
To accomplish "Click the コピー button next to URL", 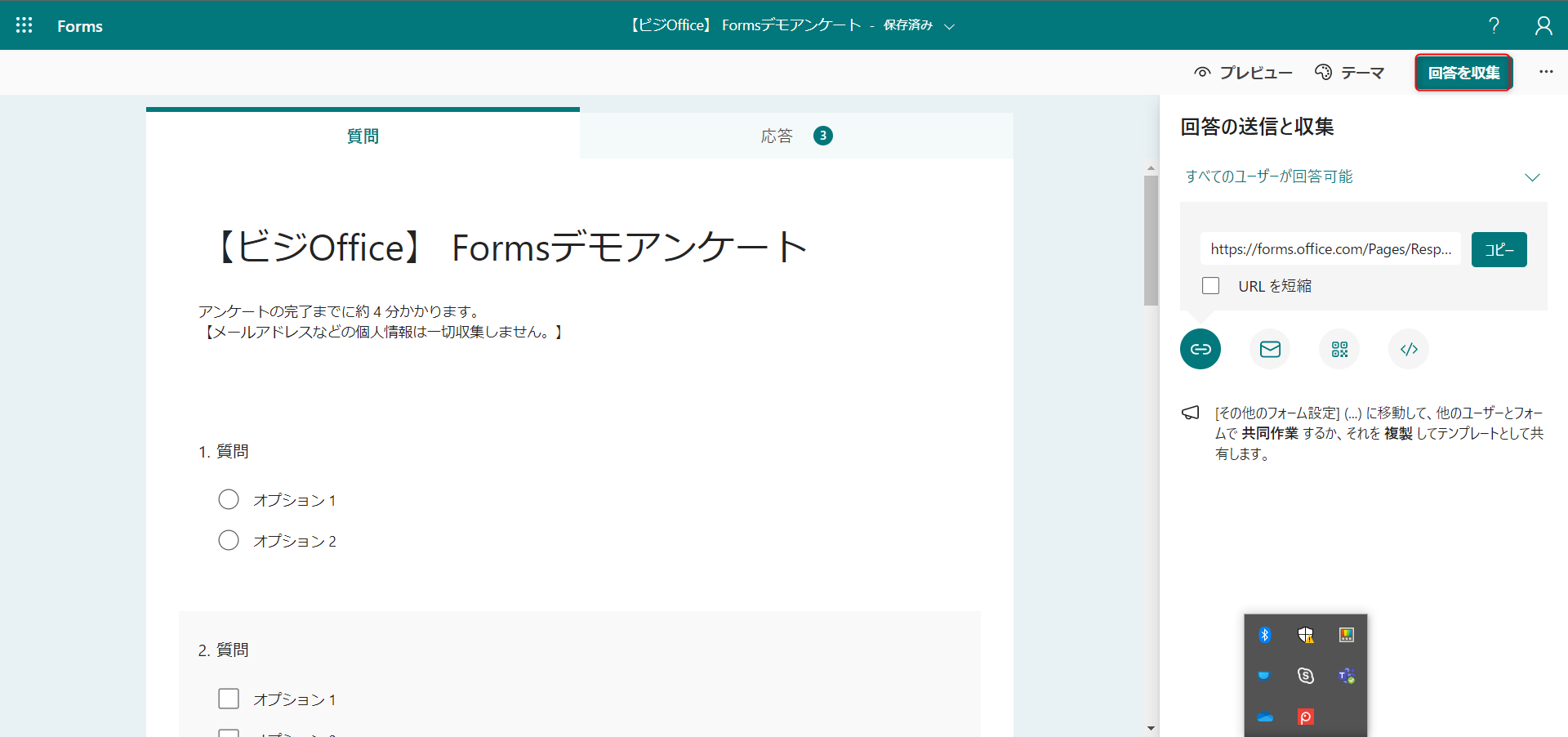I will click(1499, 249).
